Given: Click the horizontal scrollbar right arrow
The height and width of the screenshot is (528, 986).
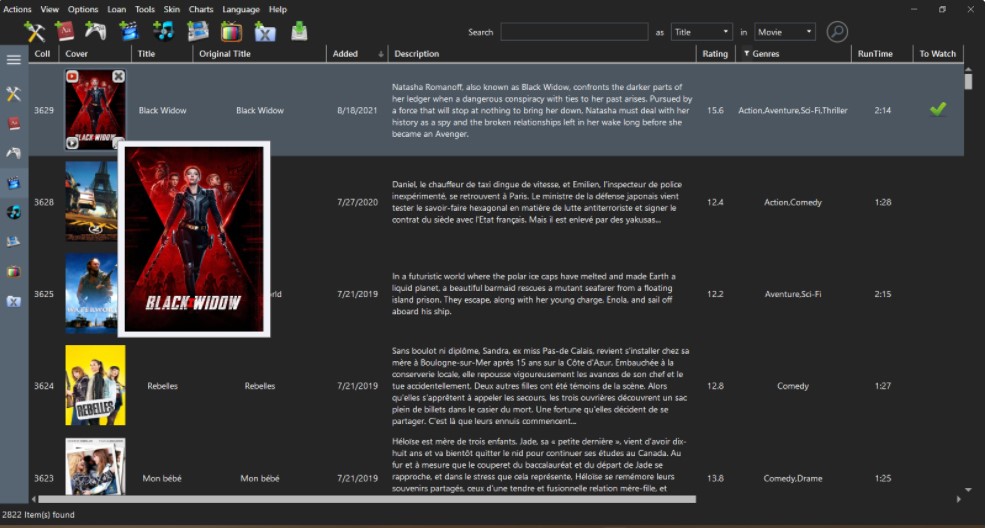Looking at the screenshot, I should 958,499.
